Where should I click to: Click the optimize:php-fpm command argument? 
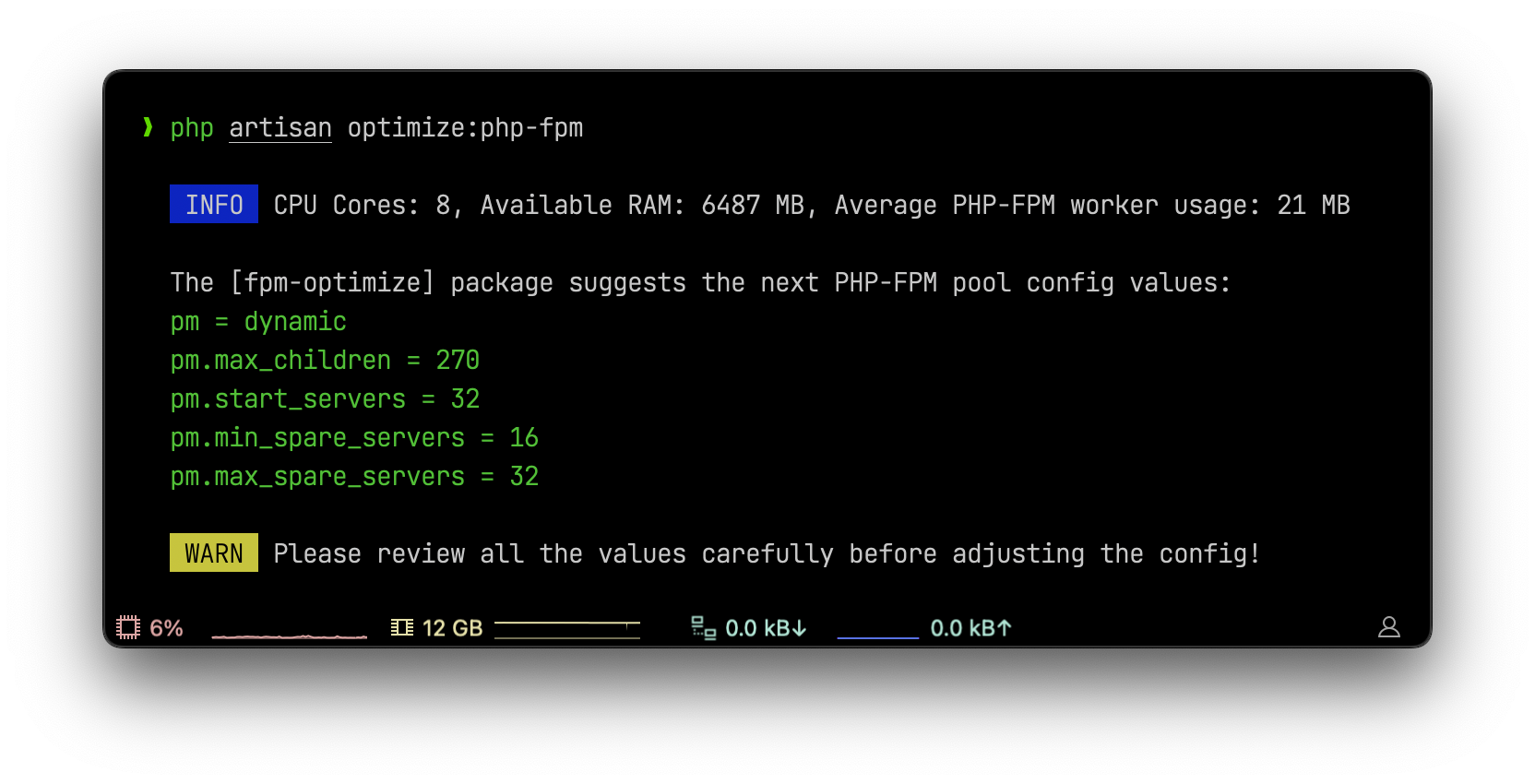(x=465, y=128)
